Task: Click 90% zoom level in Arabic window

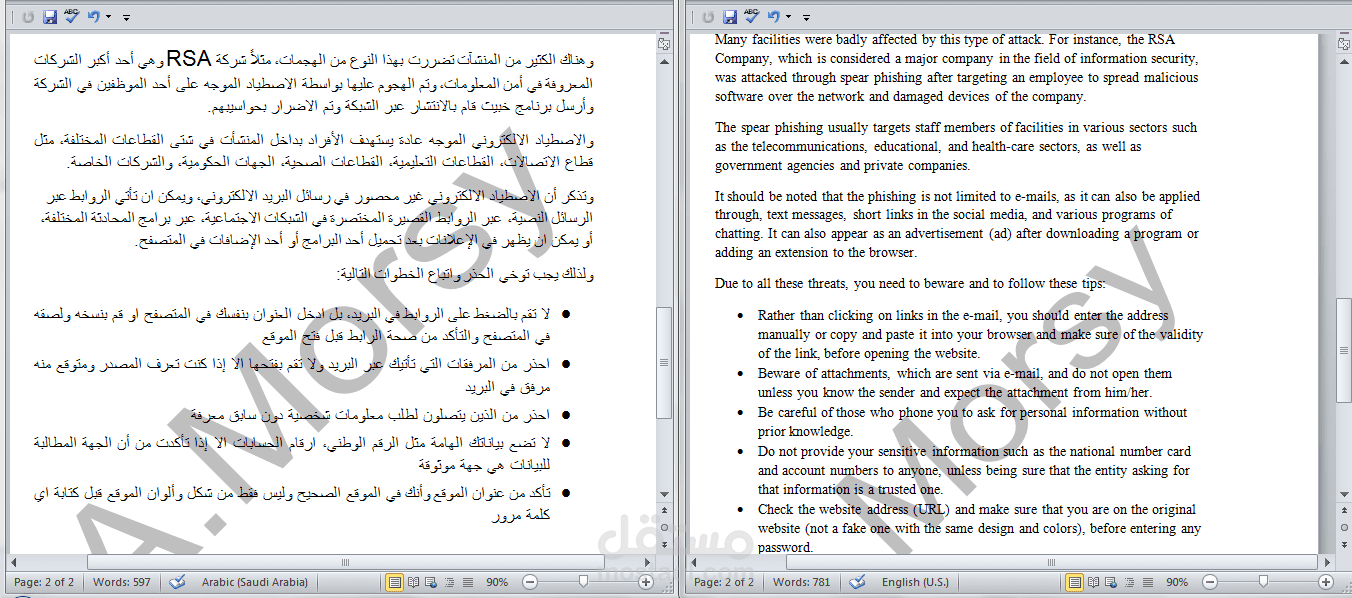Action: pos(497,582)
